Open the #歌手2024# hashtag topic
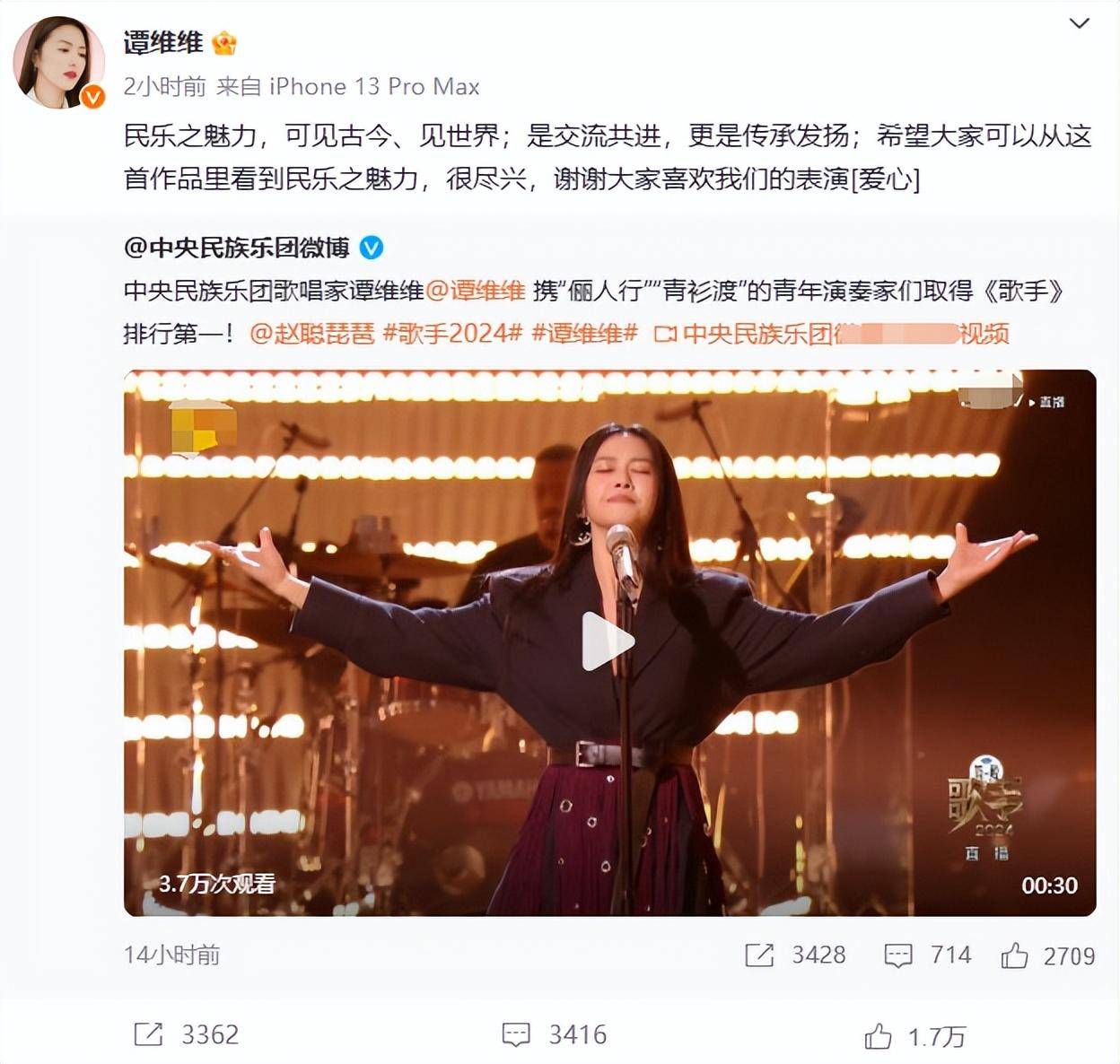The image size is (1120, 1064). [x=452, y=334]
